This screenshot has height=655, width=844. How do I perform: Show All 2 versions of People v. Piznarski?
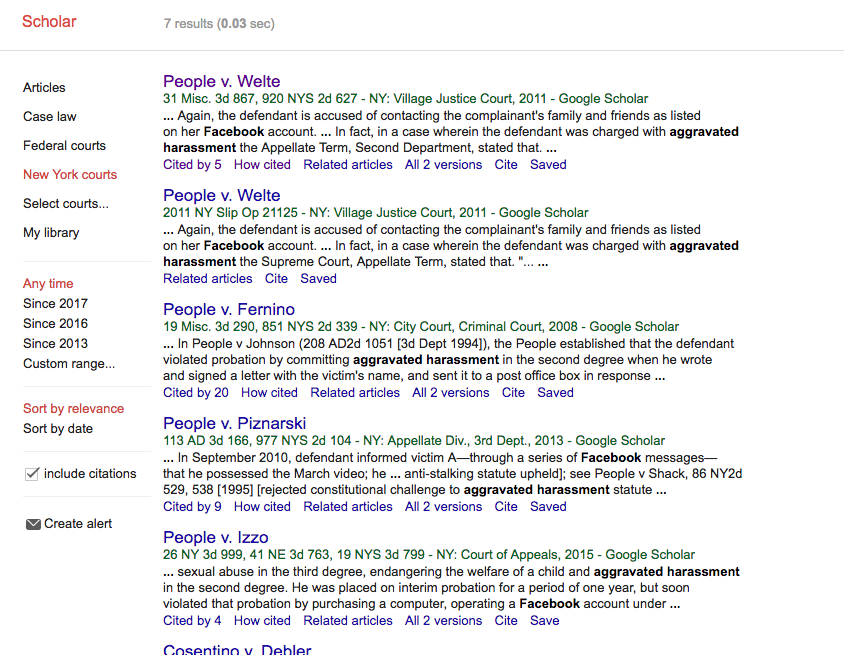tap(443, 506)
